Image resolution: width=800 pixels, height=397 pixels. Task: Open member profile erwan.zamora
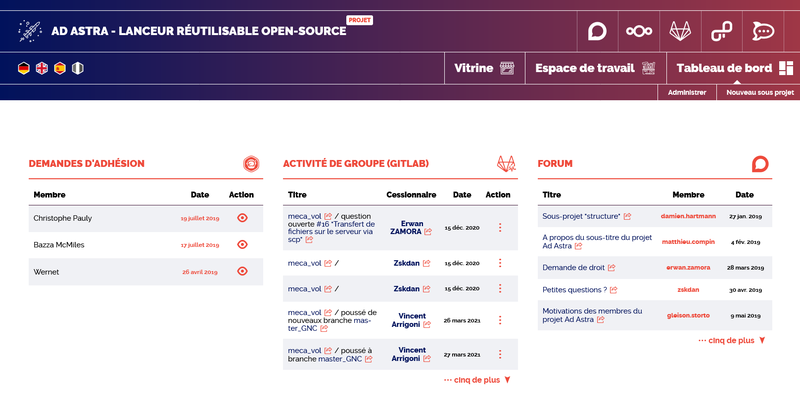(x=688, y=267)
